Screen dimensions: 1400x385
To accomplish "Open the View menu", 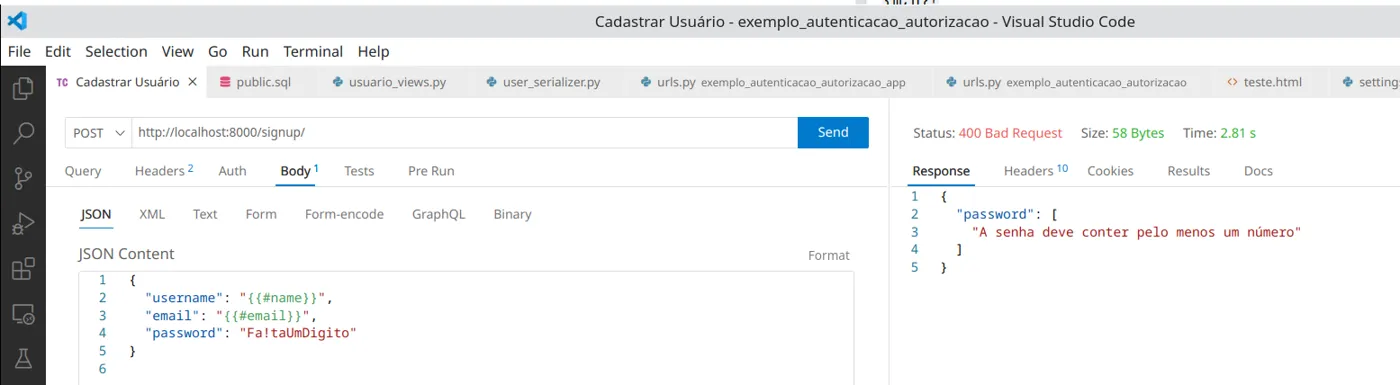I will (178, 51).
